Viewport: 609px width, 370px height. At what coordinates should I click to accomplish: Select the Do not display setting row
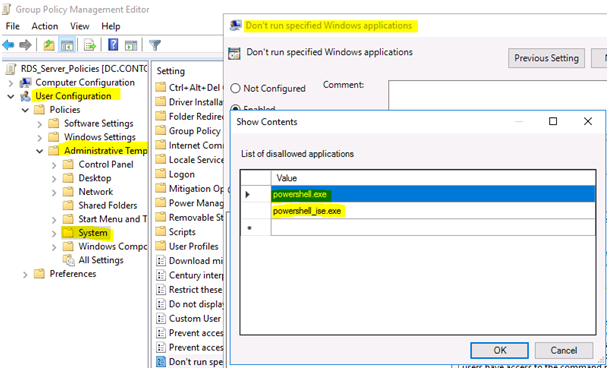pos(189,304)
